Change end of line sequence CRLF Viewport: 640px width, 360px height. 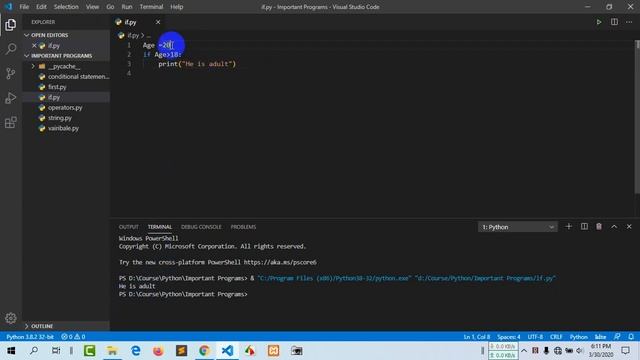pos(556,337)
